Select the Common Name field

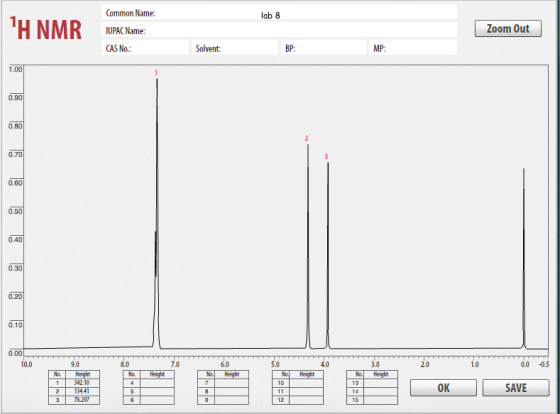[279, 13]
